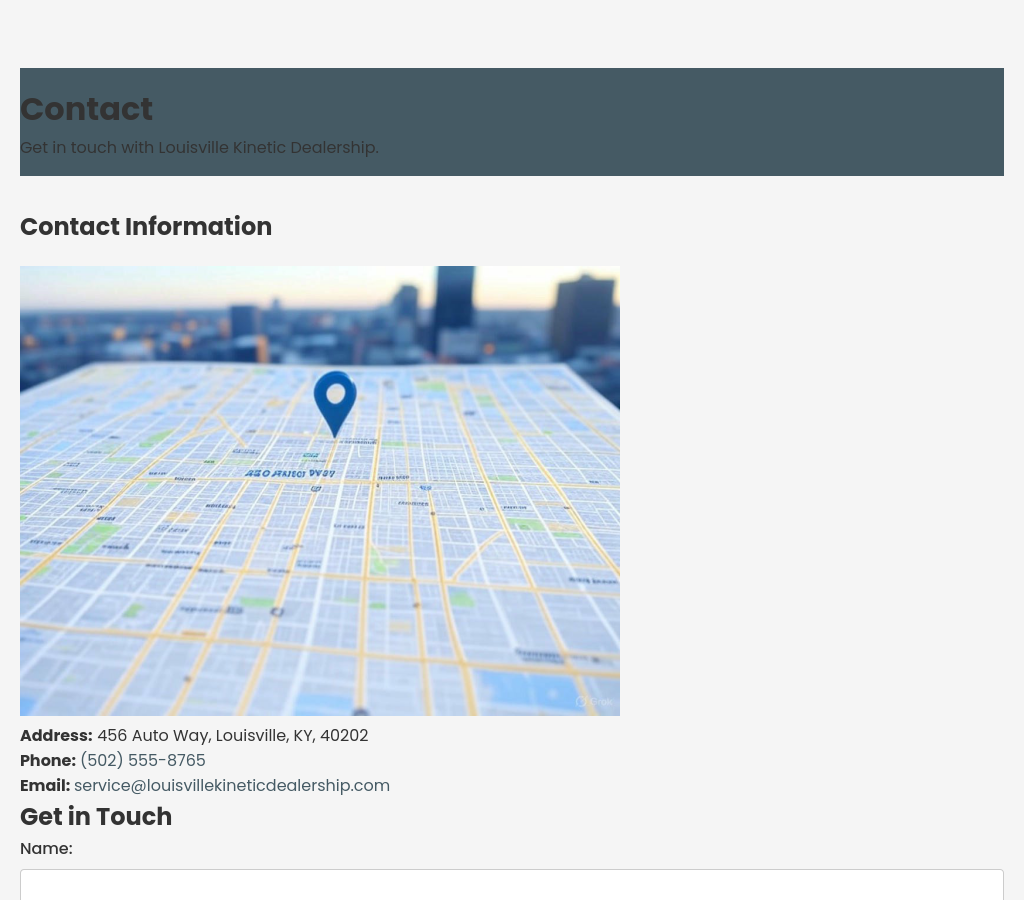Click the bold Address: label
1024x900 pixels.
(56, 735)
